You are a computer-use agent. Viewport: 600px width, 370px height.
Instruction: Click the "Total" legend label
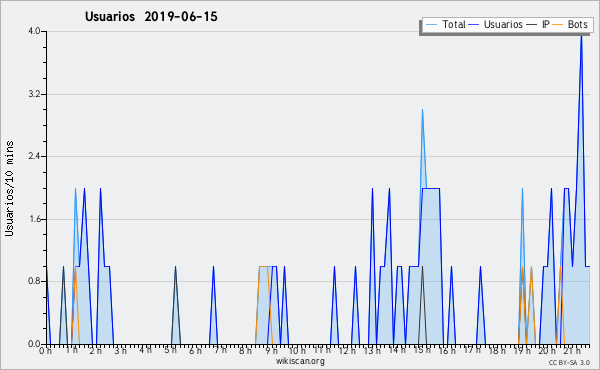click(x=454, y=24)
